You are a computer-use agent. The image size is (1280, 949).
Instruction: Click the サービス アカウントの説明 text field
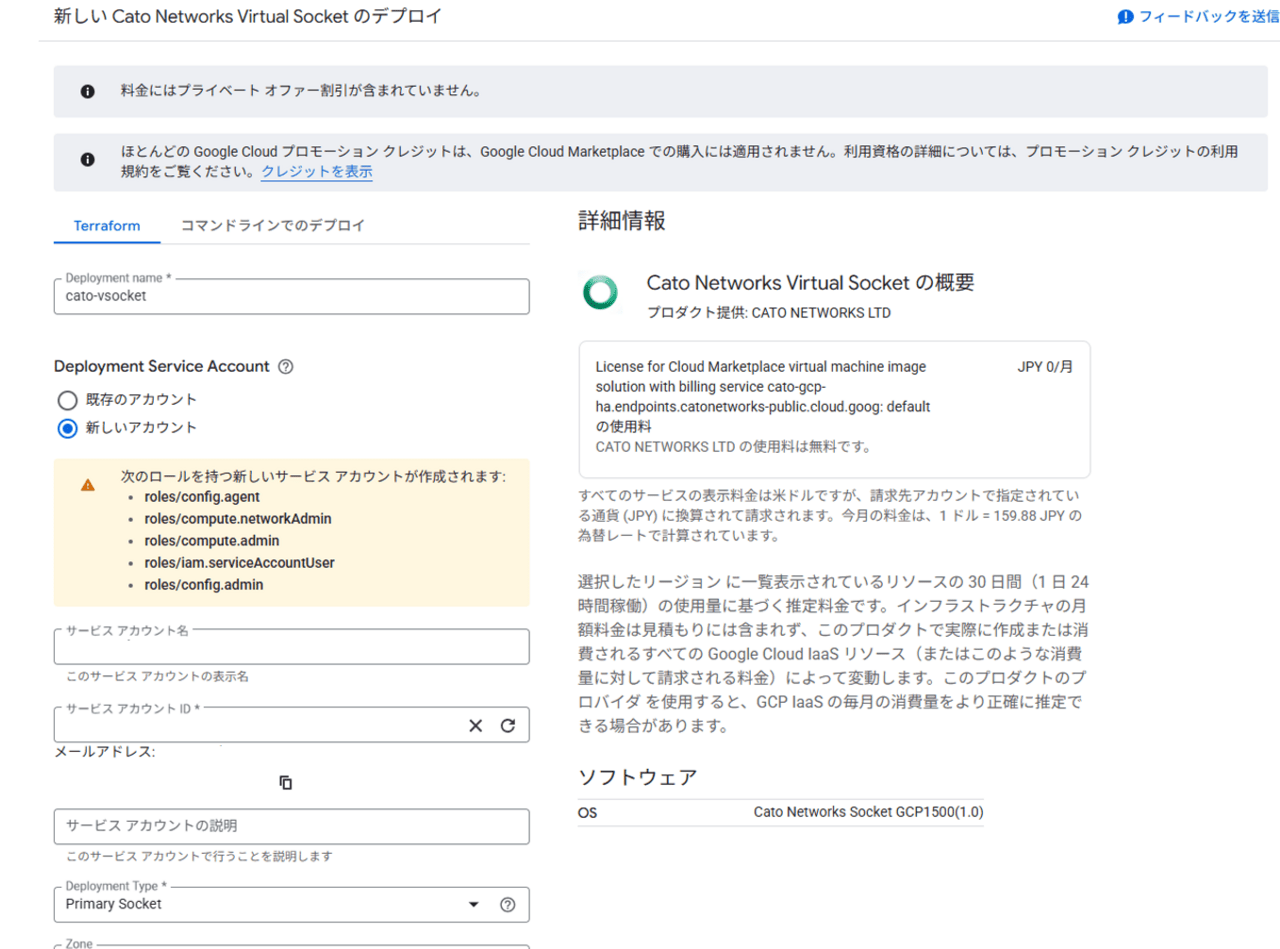click(291, 826)
